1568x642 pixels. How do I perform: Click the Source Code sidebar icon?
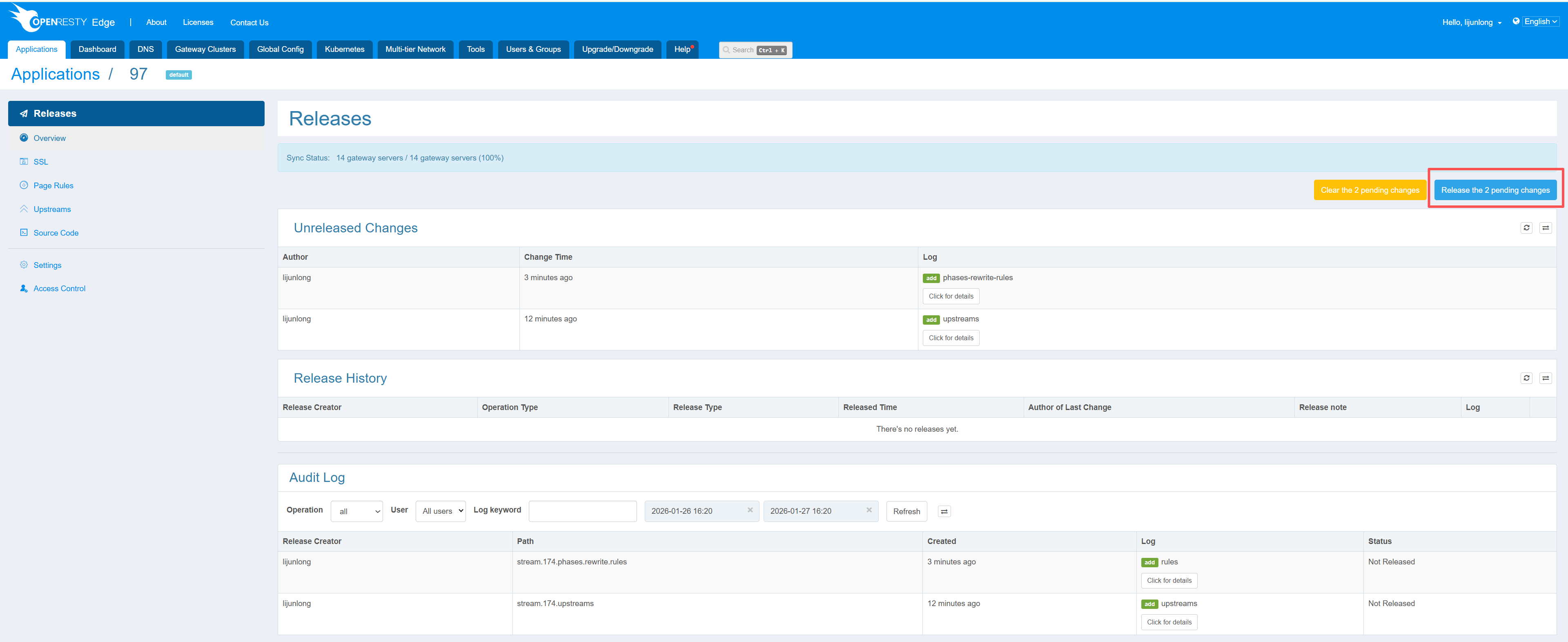click(x=24, y=232)
